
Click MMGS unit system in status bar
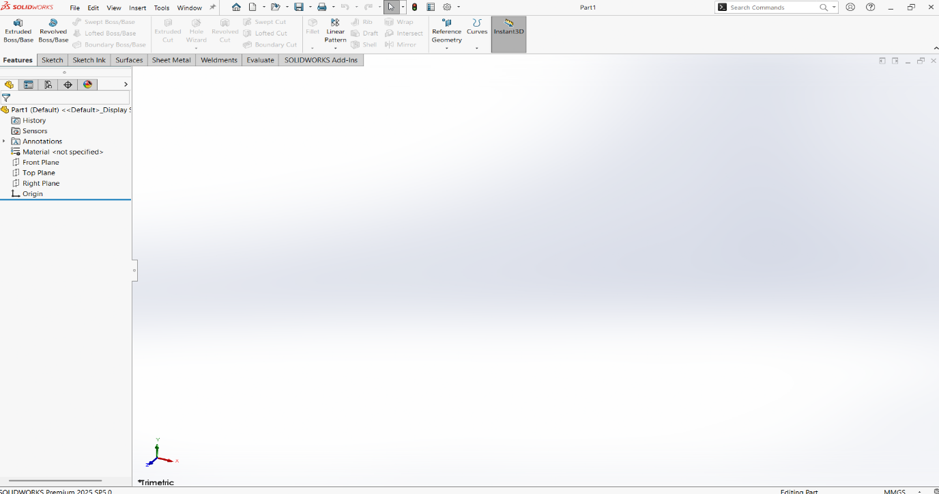coord(895,491)
